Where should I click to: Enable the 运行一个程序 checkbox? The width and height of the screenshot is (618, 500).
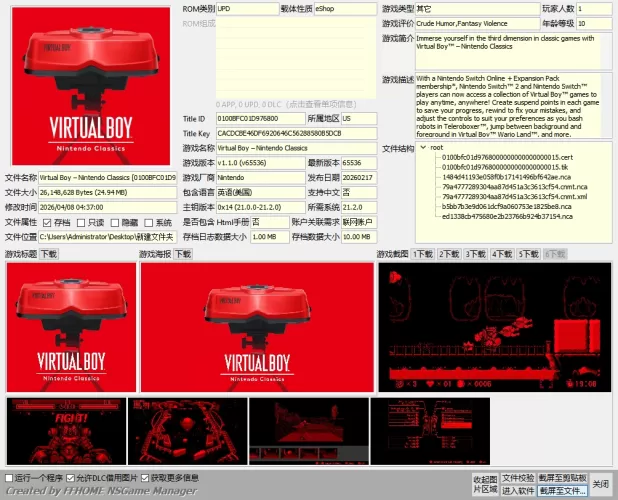click(9, 478)
